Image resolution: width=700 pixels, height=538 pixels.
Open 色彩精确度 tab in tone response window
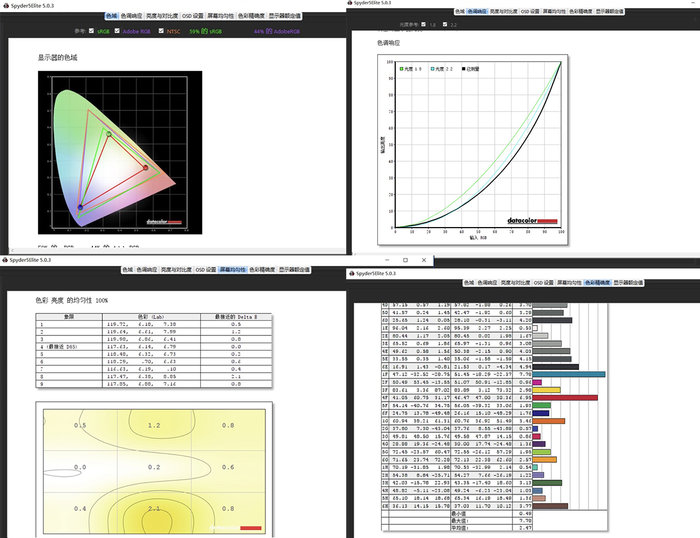(581, 11)
